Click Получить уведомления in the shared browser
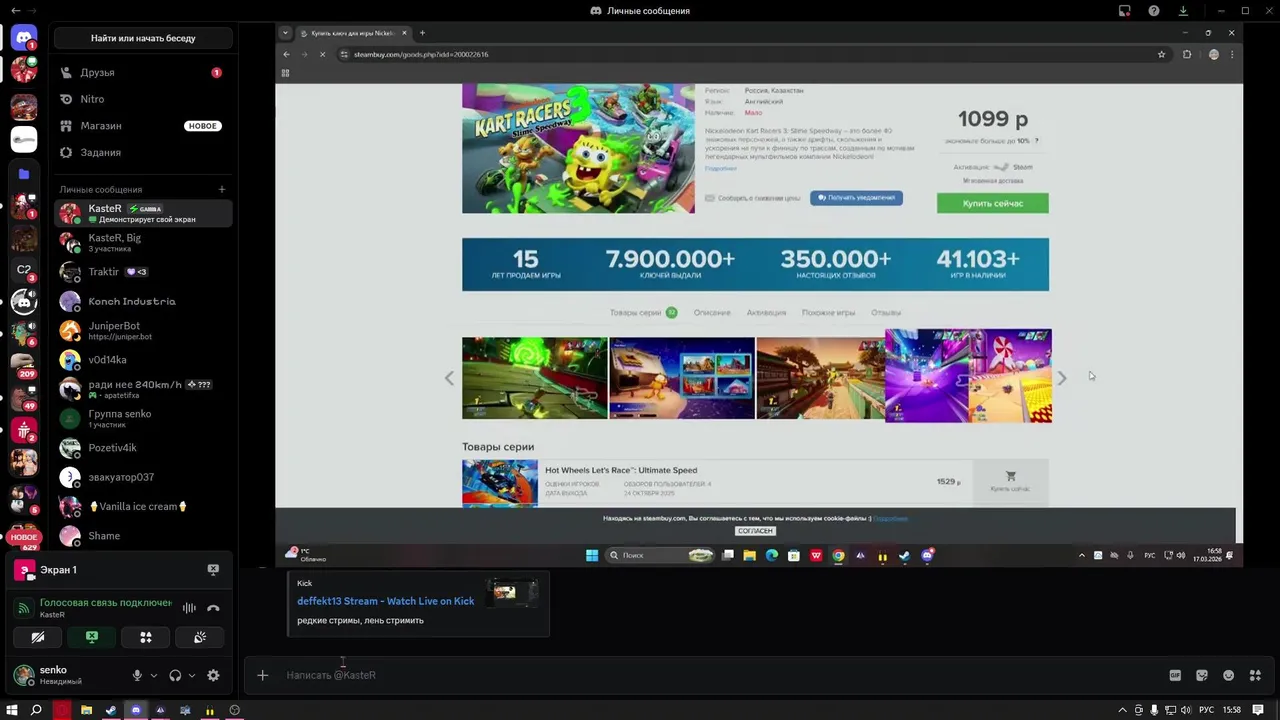 coord(856,198)
